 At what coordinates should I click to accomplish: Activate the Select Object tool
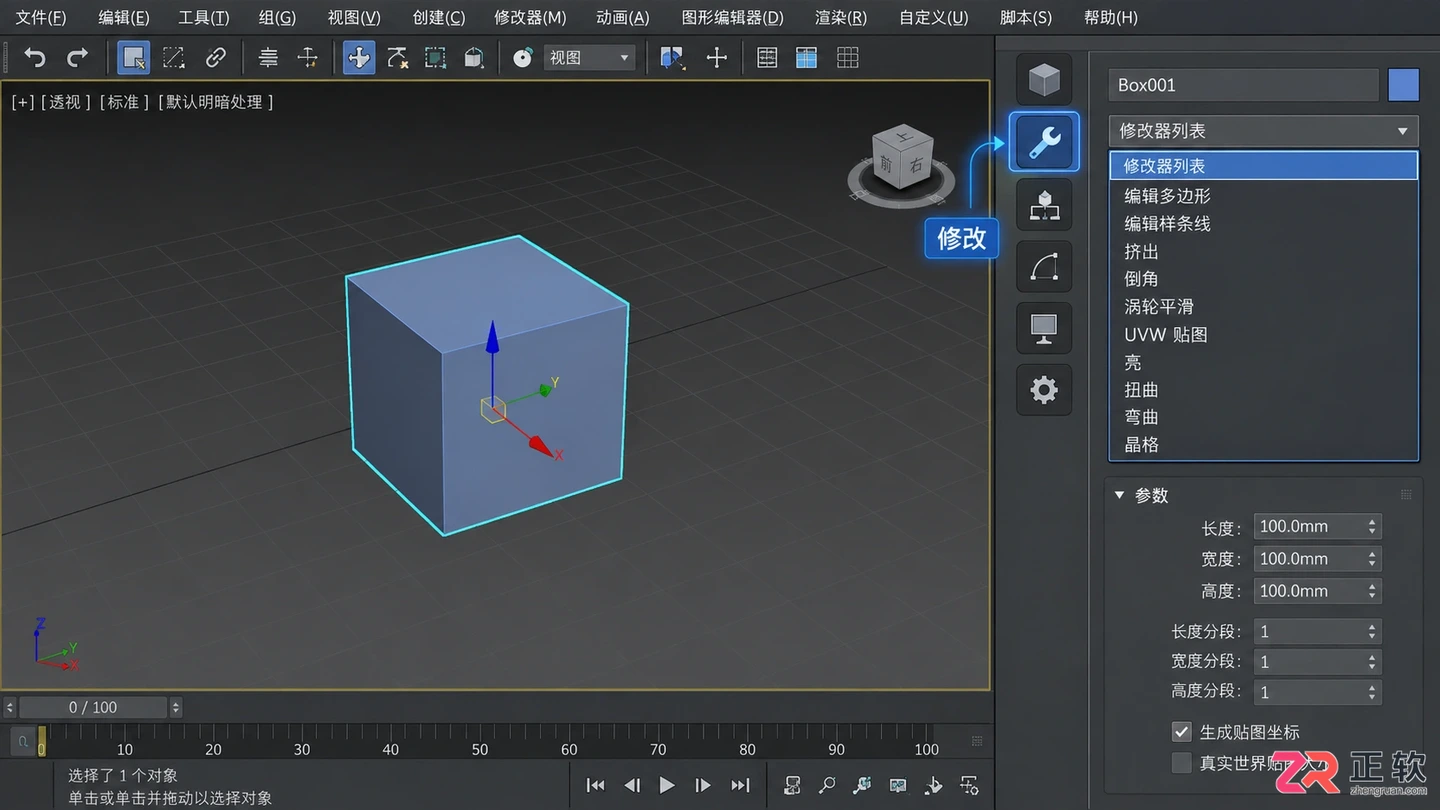tap(133, 58)
